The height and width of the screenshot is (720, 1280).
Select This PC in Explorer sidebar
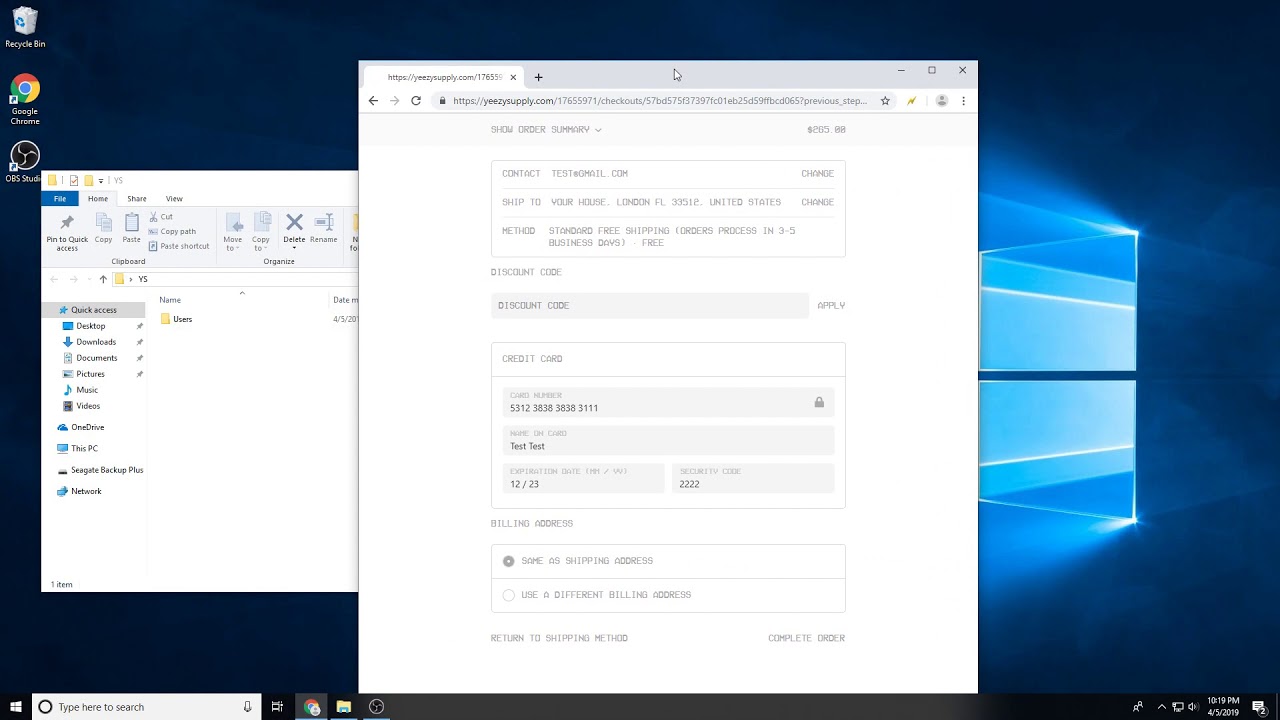click(84, 449)
